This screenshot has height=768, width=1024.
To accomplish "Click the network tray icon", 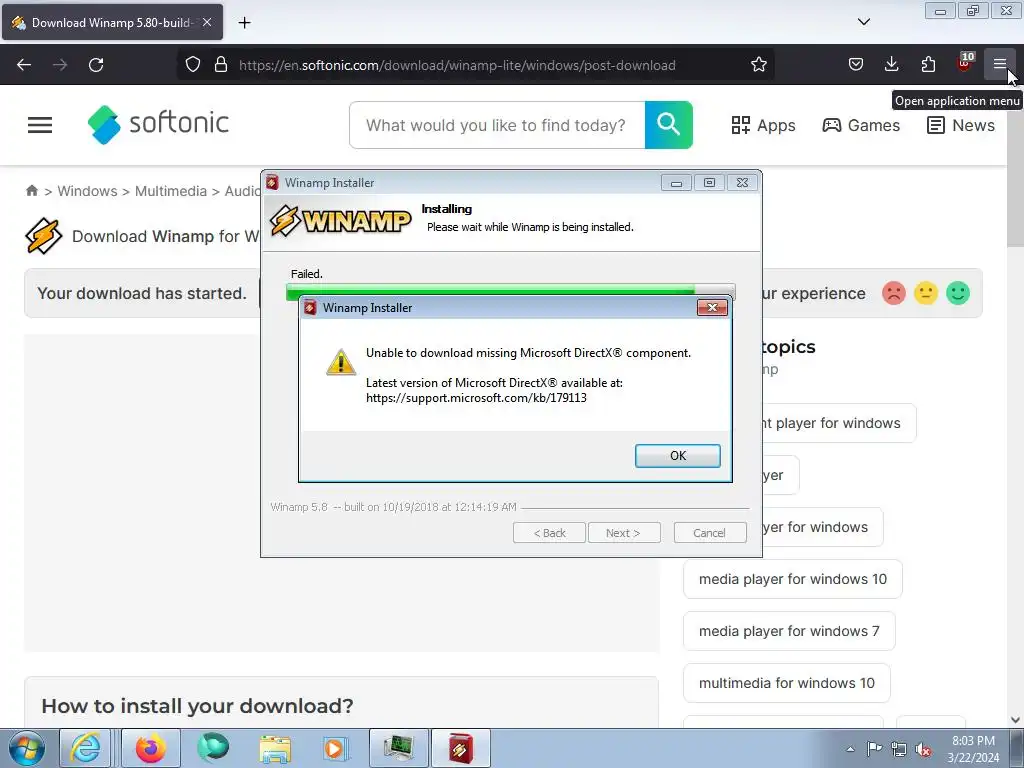I will [x=899, y=749].
